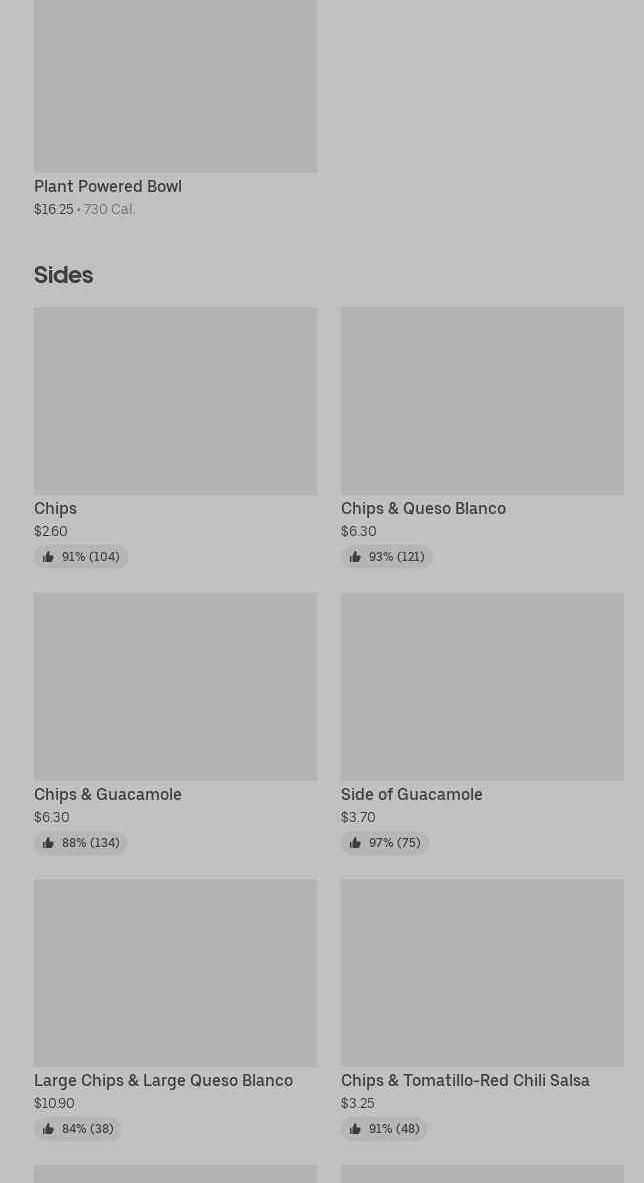Select the Large Chips & Large Queso Blanco image
The height and width of the screenshot is (1183, 644).
175,972
